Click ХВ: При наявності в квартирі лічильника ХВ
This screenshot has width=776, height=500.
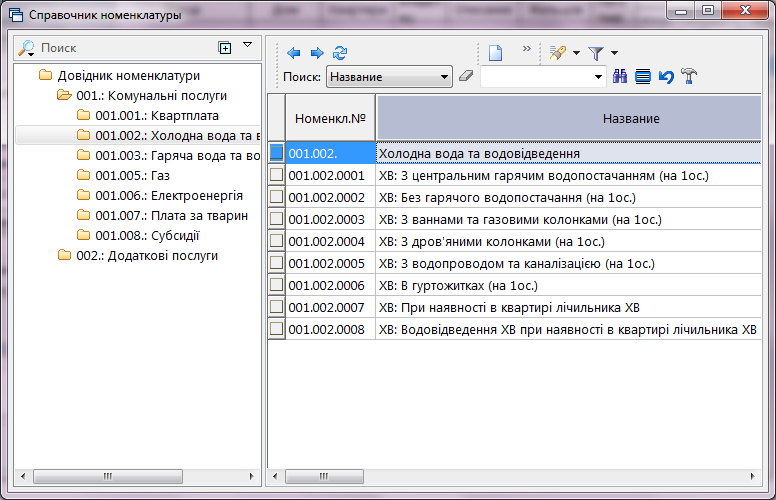click(x=569, y=307)
